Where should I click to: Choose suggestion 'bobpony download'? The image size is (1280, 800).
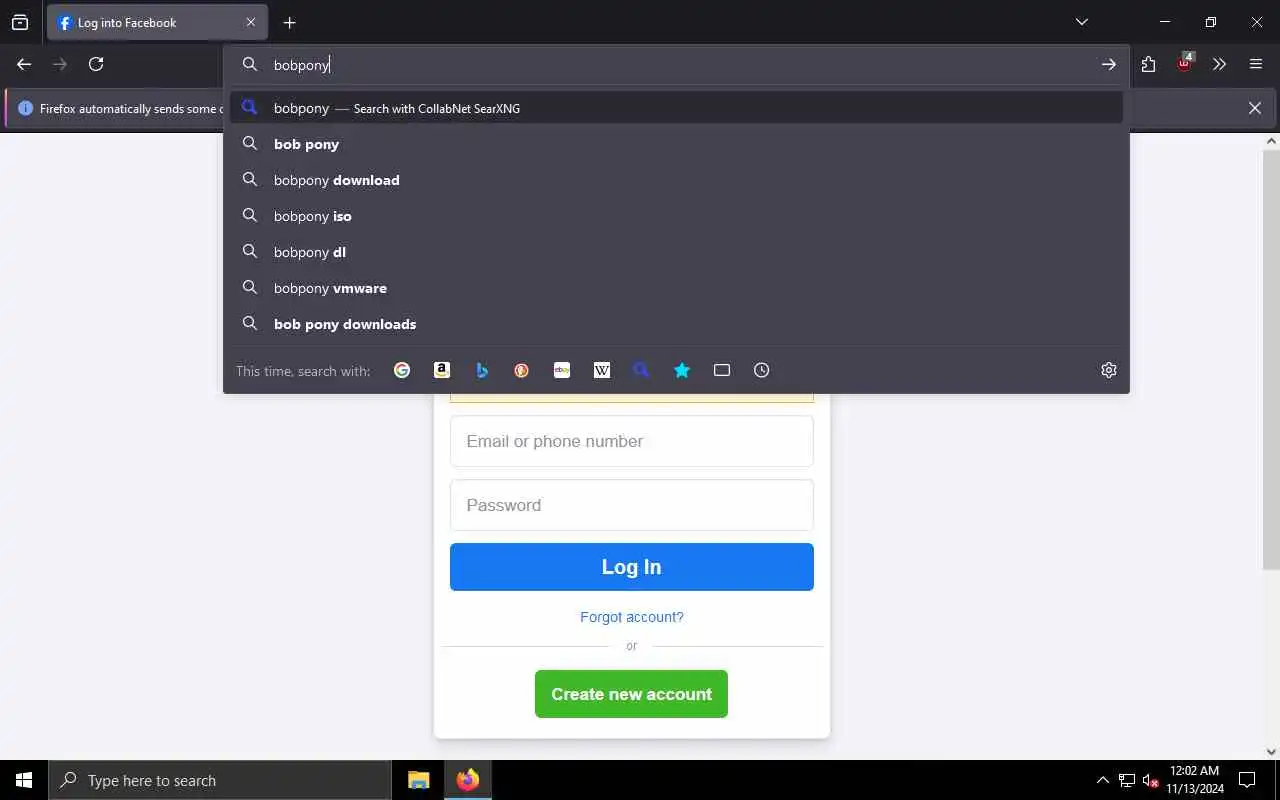[676, 180]
